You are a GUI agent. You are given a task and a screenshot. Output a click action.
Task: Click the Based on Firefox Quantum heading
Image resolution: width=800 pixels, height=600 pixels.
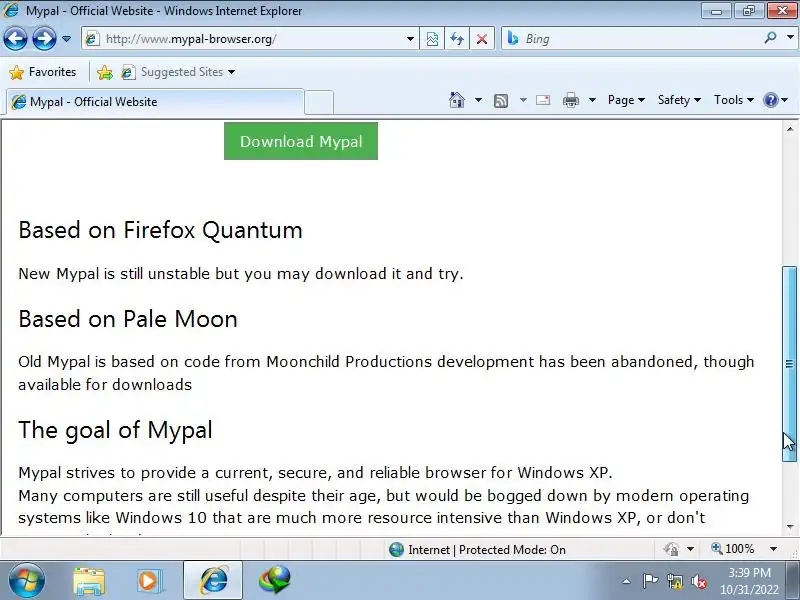tap(160, 230)
